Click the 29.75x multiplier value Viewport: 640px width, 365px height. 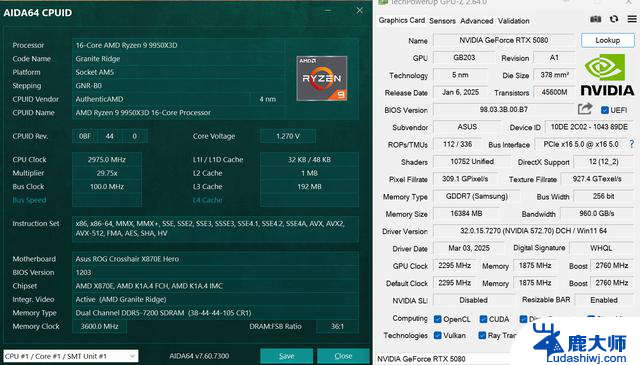coord(107,173)
